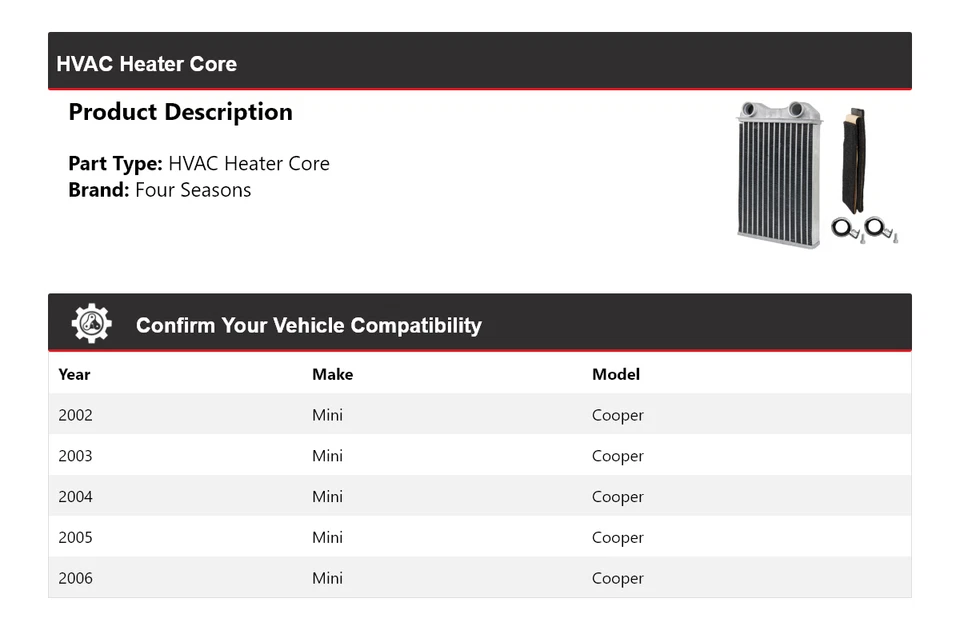The image size is (960, 630).
Task: Click Cooper in the 2002 row
Action: click(x=617, y=415)
